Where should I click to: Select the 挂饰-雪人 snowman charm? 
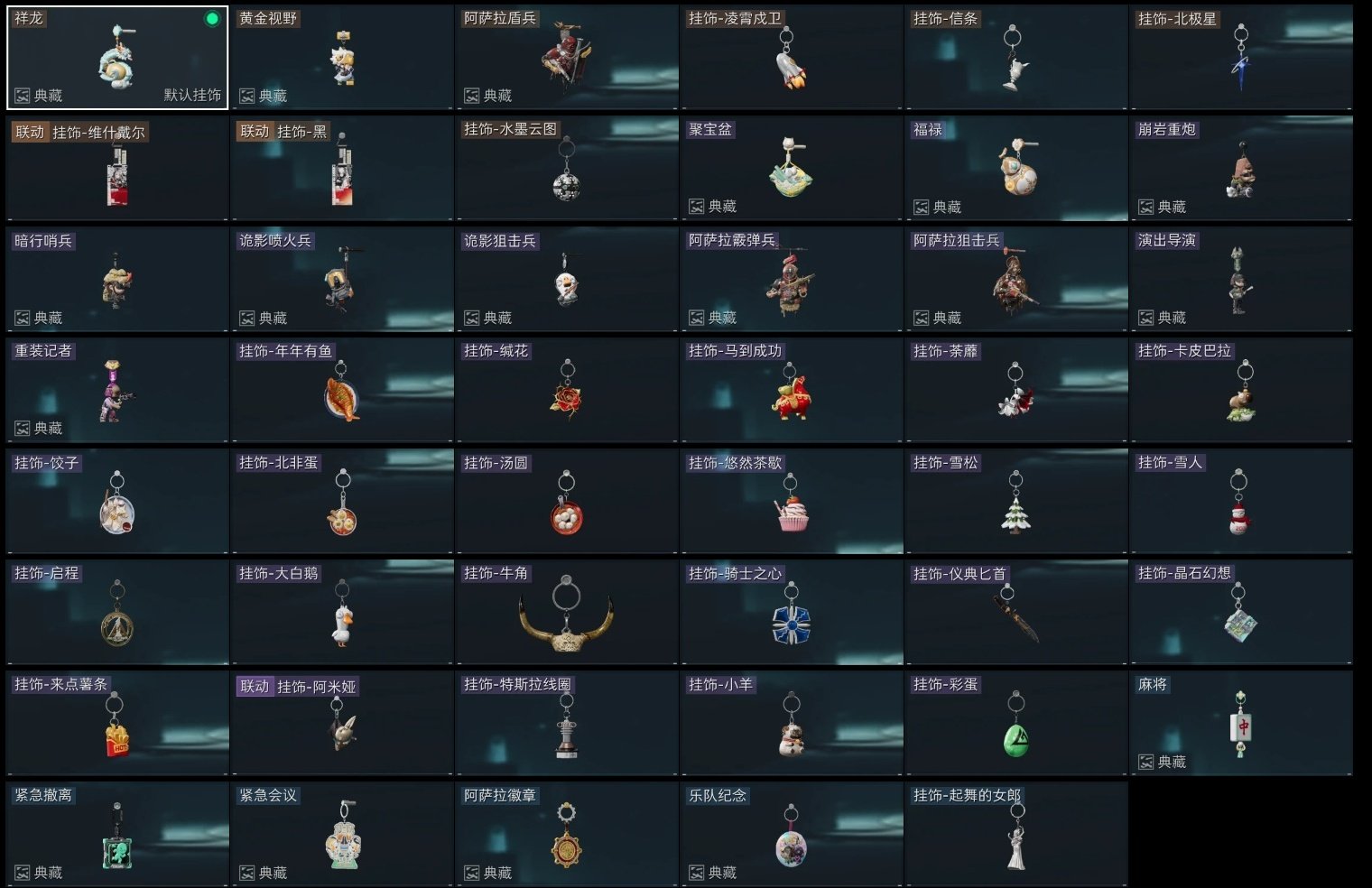[x=1241, y=502]
